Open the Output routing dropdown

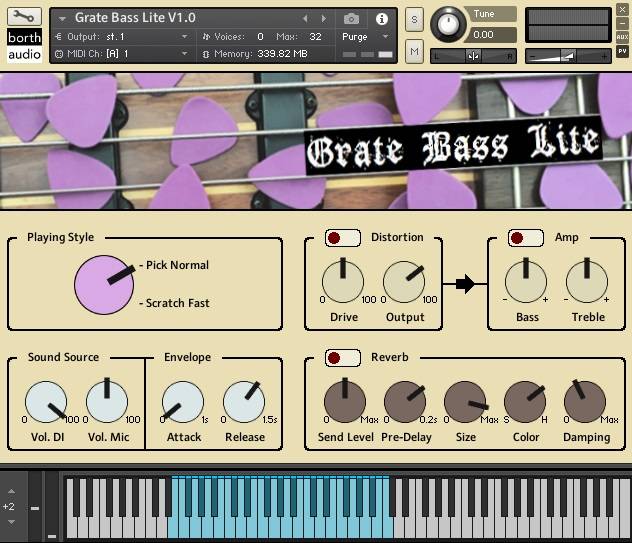tap(184, 37)
